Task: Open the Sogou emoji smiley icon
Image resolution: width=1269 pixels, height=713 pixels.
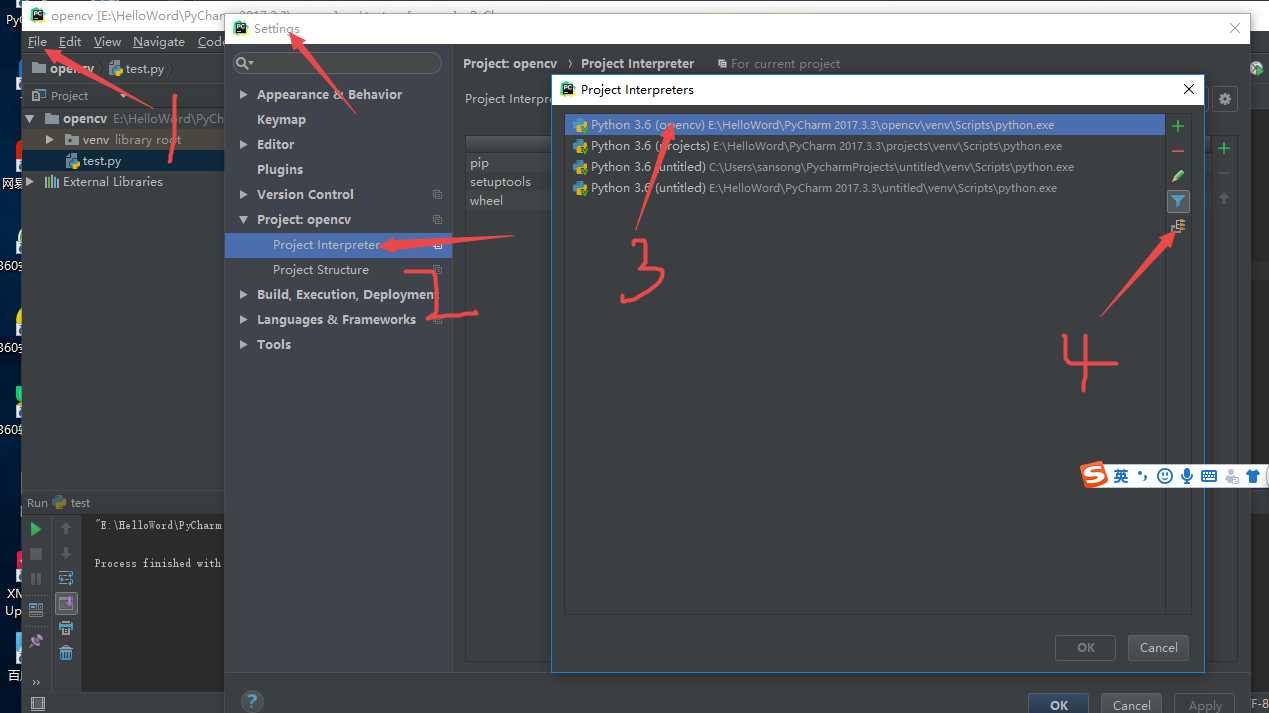Action: click(x=1164, y=477)
